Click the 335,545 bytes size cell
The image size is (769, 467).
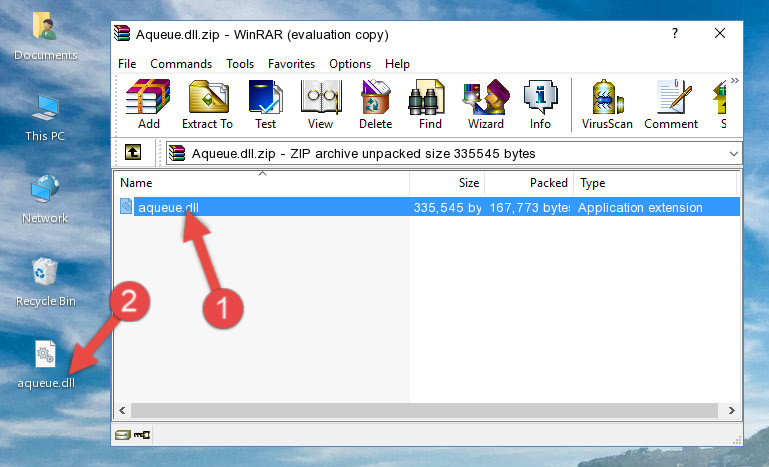(x=447, y=208)
